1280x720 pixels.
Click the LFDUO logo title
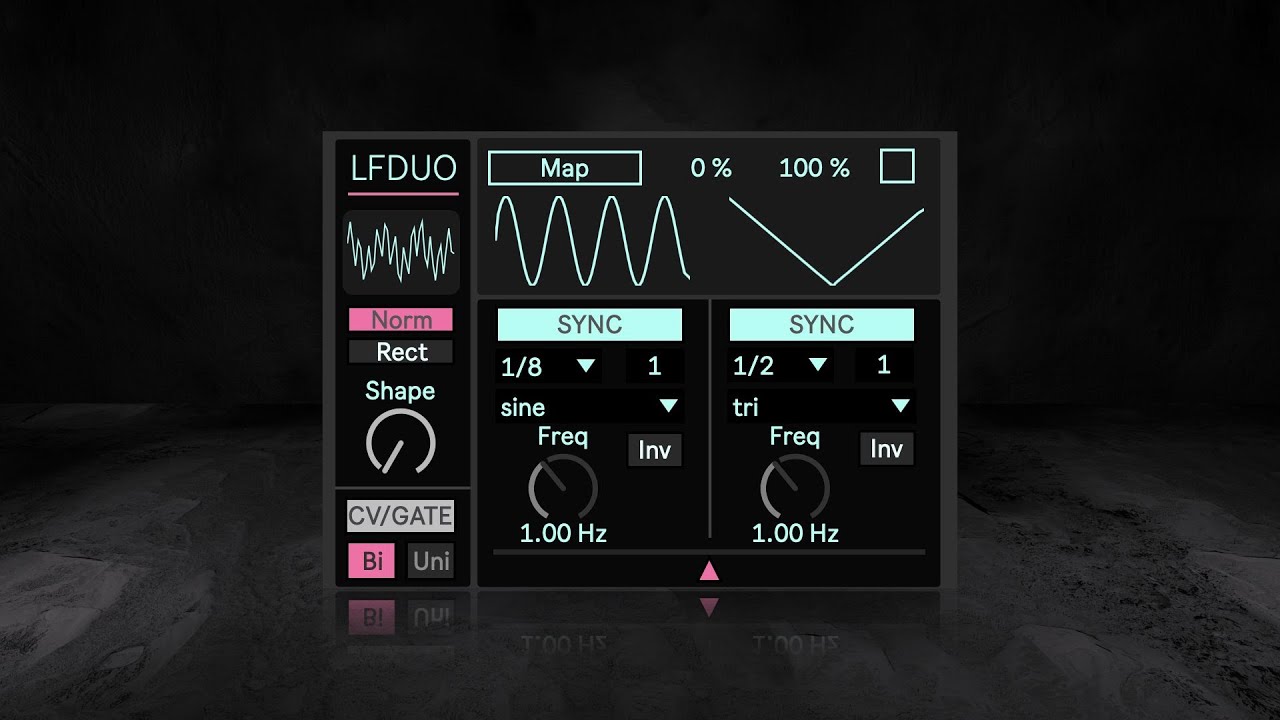click(x=403, y=168)
